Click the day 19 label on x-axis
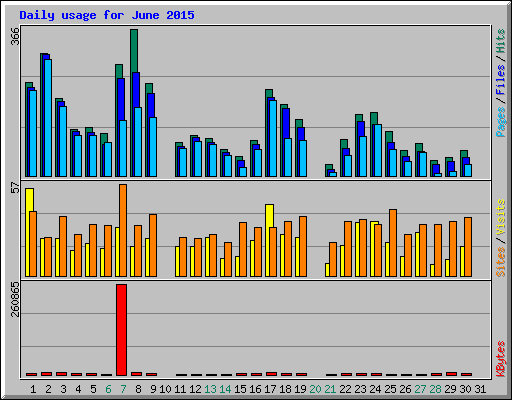This screenshot has height=400, width=512. (300, 389)
